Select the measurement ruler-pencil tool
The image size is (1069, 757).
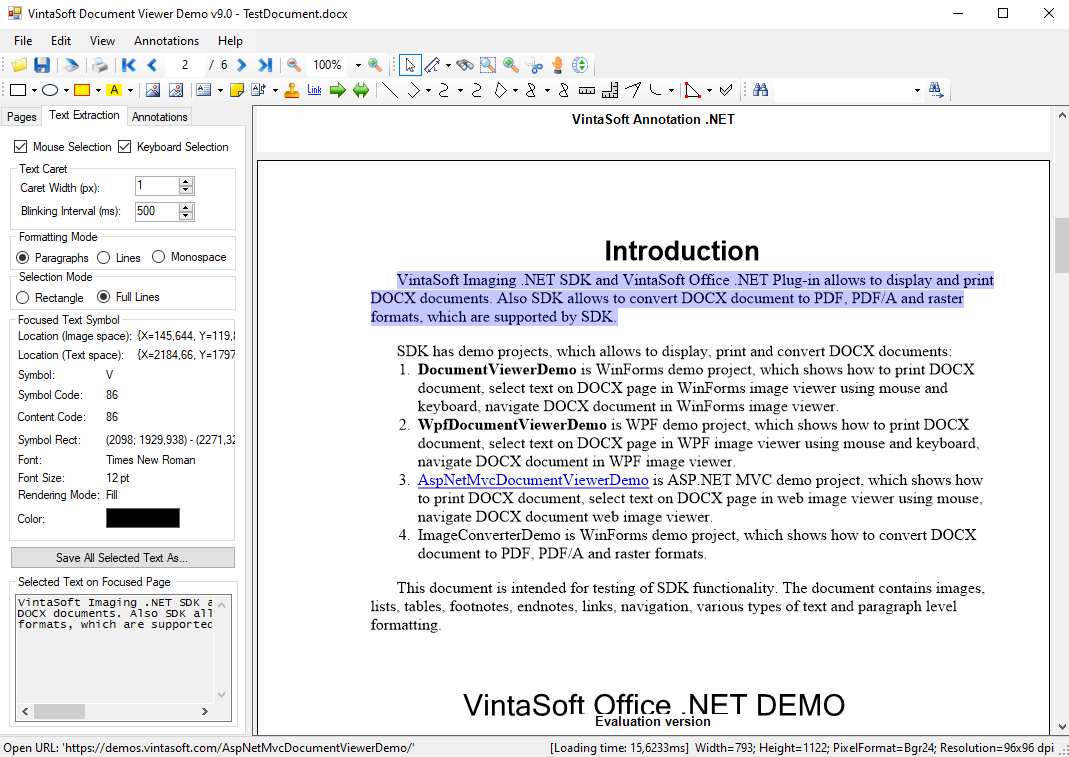[432, 65]
